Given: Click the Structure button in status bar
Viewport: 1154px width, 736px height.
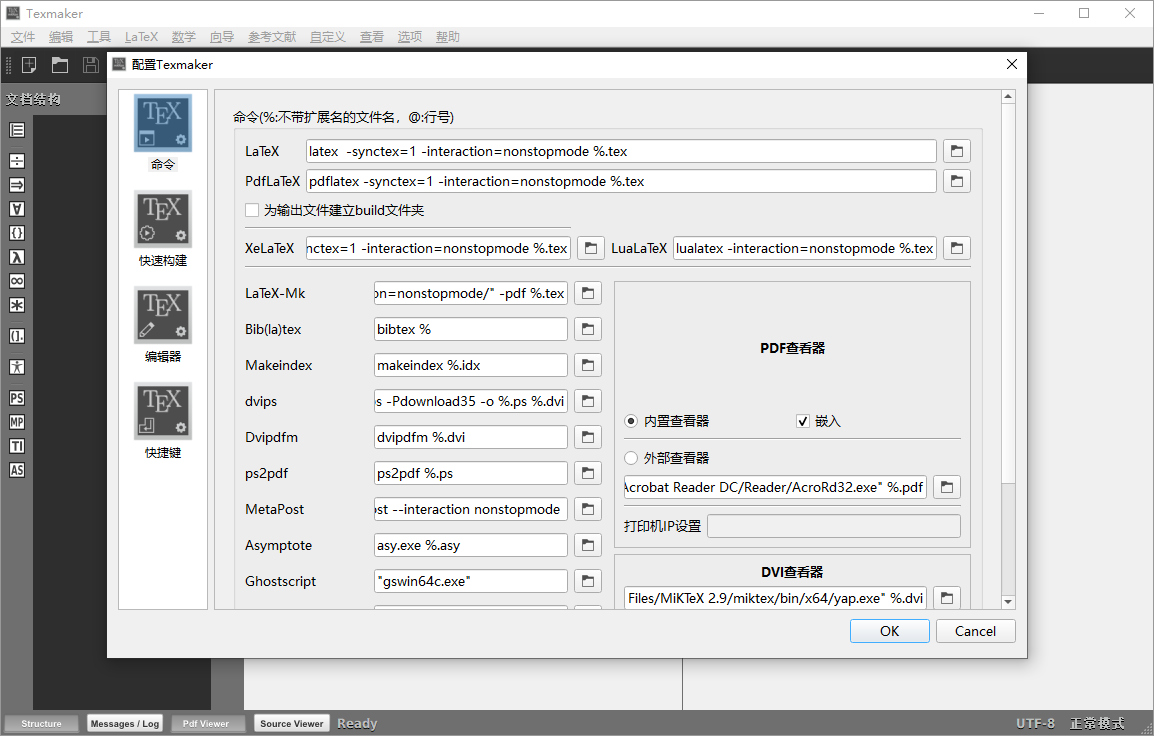Looking at the screenshot, I should tap(41, 723).
